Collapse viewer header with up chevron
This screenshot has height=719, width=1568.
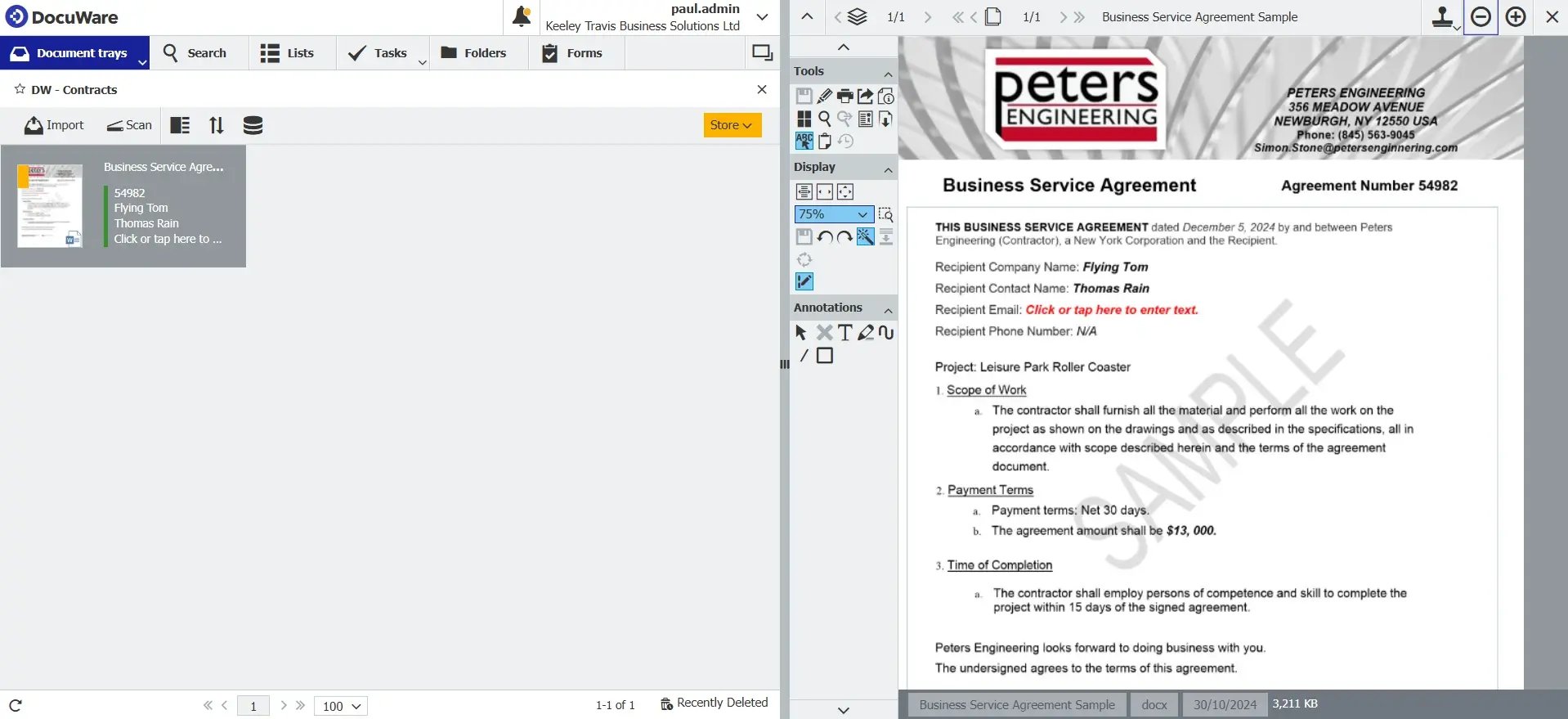(x=807, y=16)
